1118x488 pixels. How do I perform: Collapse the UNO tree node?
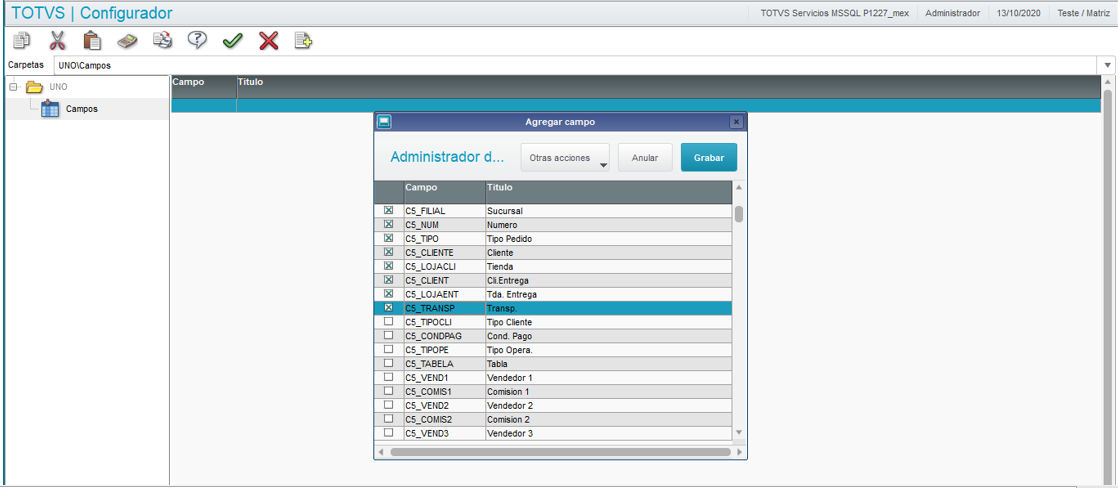[x=14, y=87]
